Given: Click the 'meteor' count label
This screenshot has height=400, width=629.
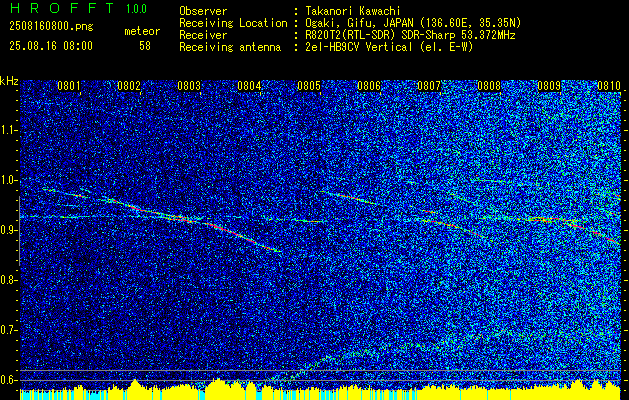Looking at the screenshot, I should (x=142, y=31).
